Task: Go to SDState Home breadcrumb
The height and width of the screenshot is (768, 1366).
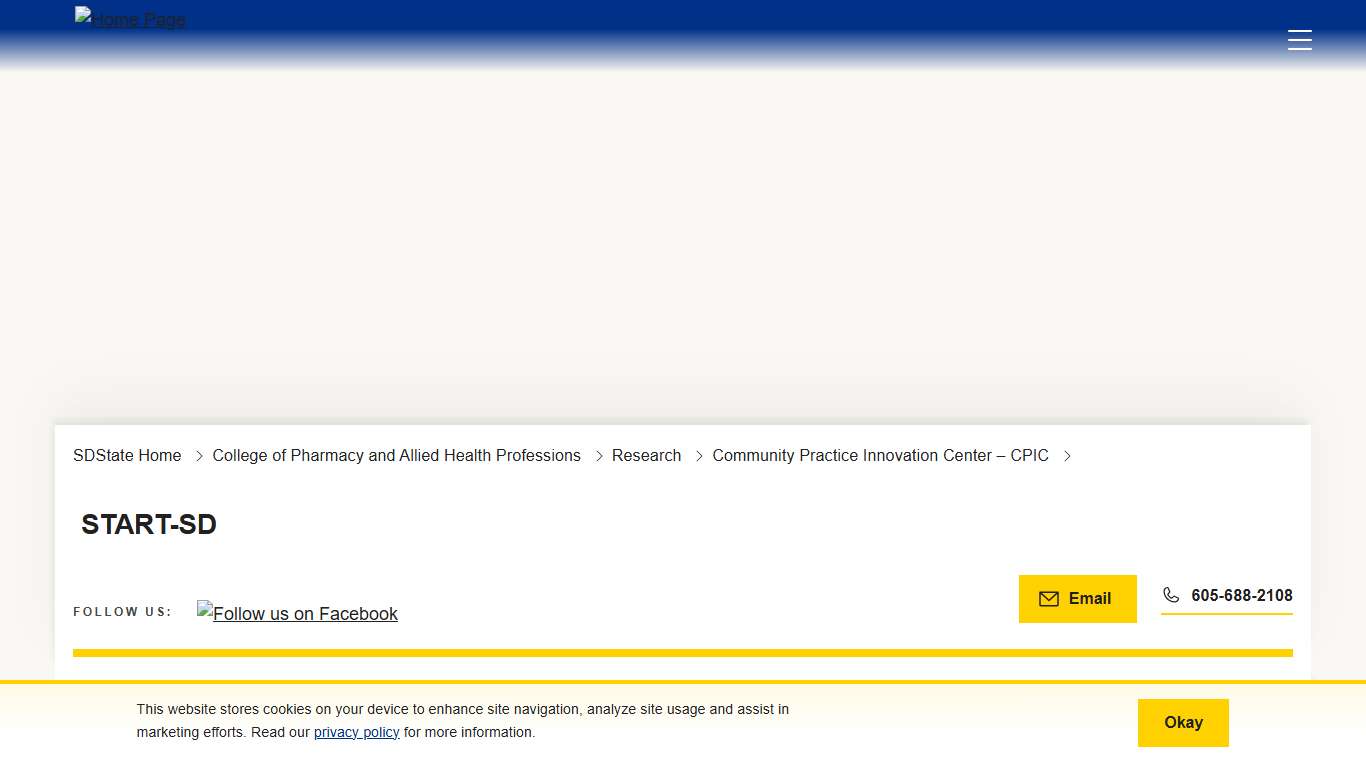Action: click(x=127, y=455)
